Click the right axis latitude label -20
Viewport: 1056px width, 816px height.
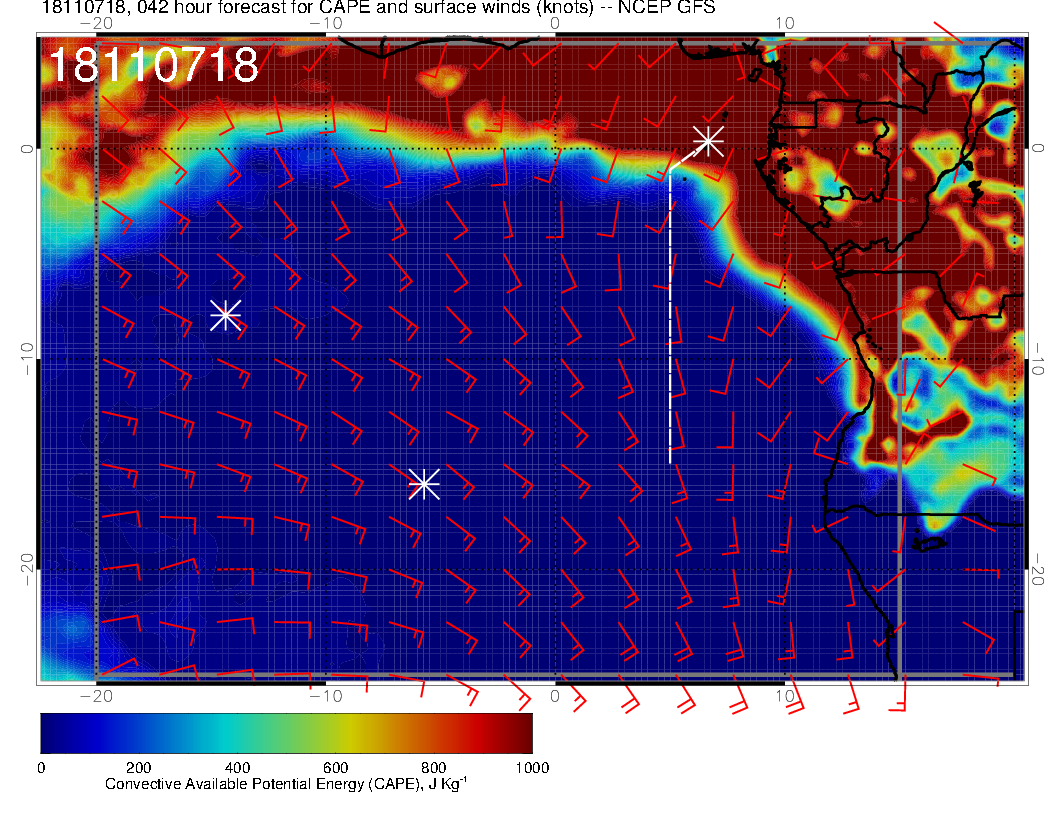point(1038,570)
